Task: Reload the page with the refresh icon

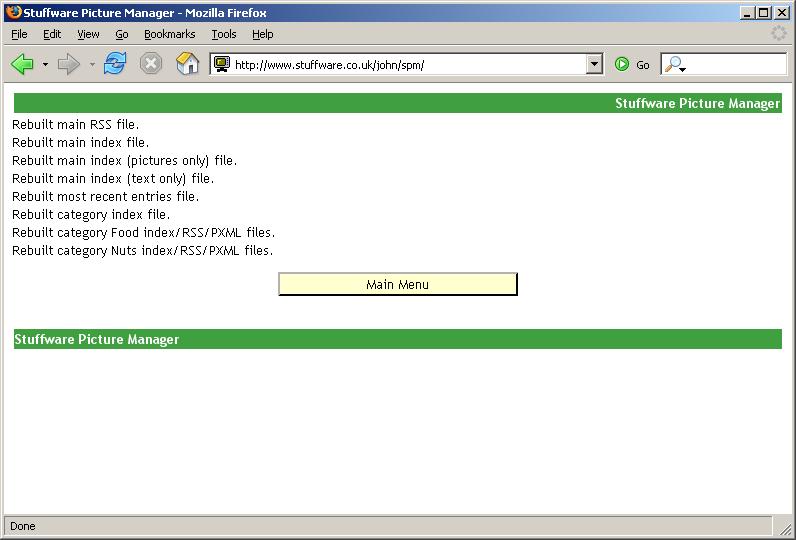Action: pos(115,64)
